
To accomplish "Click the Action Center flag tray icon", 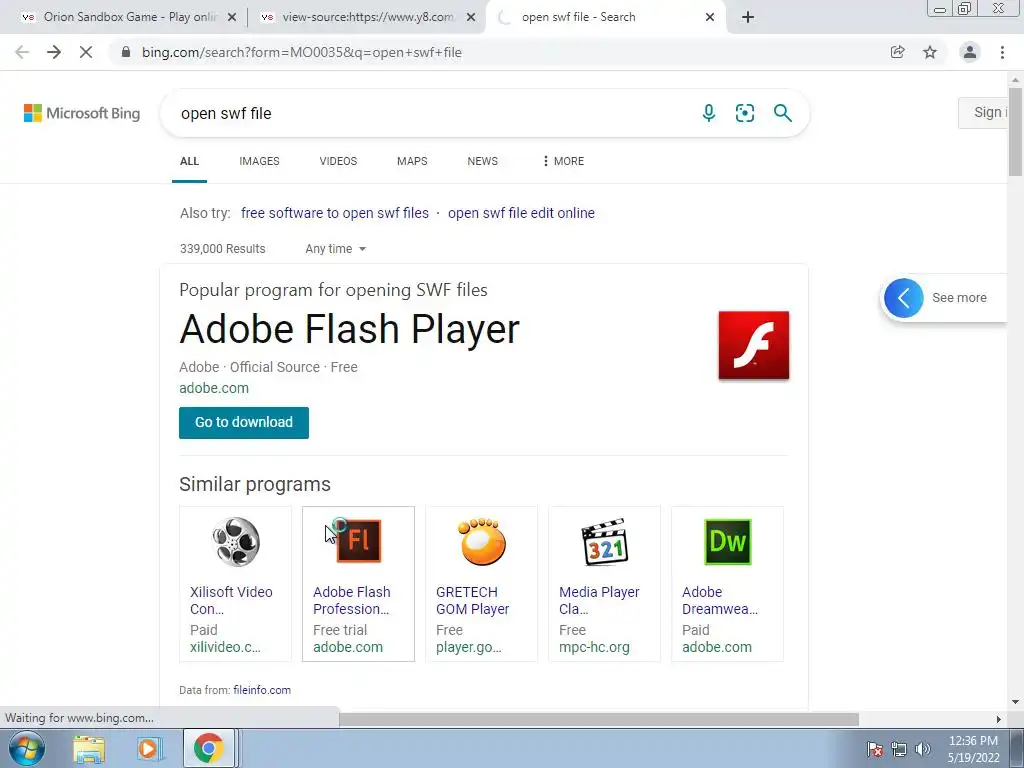I will coord(875,749).
